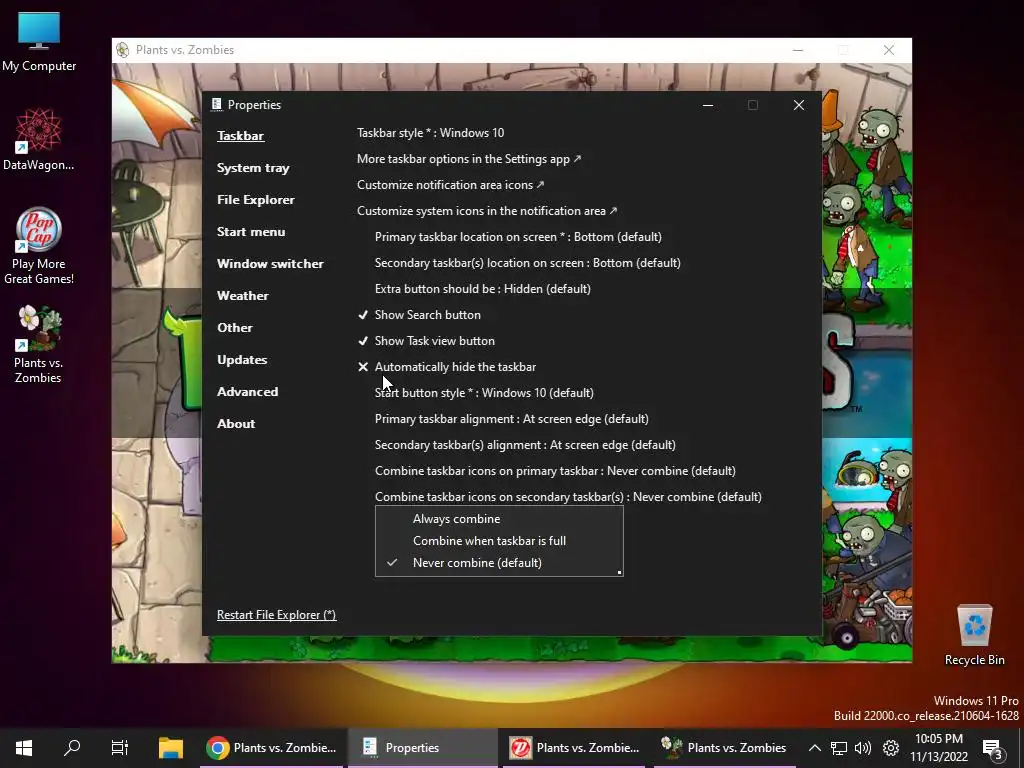
Task: Open Play More Great Games shortcut
Action: coord(39,246)
